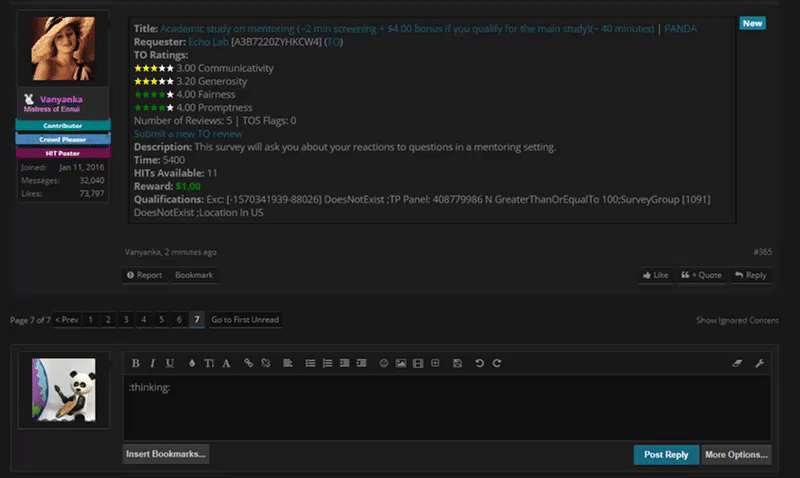800x478 pixels.
Task: Open the smilies picker
Action: pyautogui.click(x=384, y=363)
